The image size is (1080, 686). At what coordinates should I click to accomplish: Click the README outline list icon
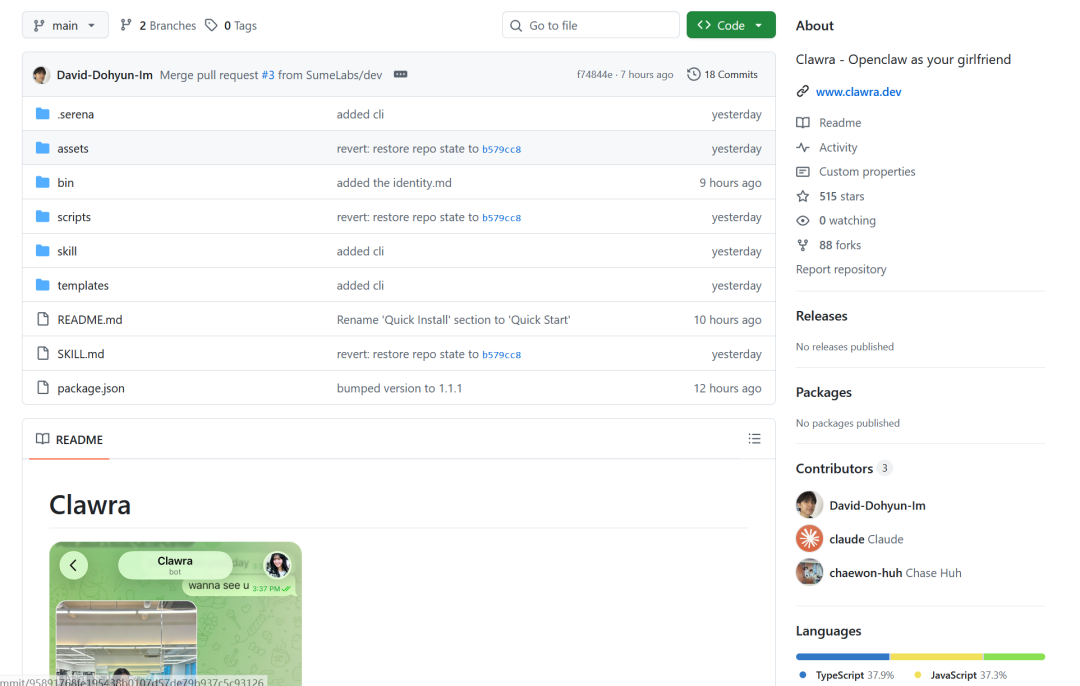coord(754,439)
